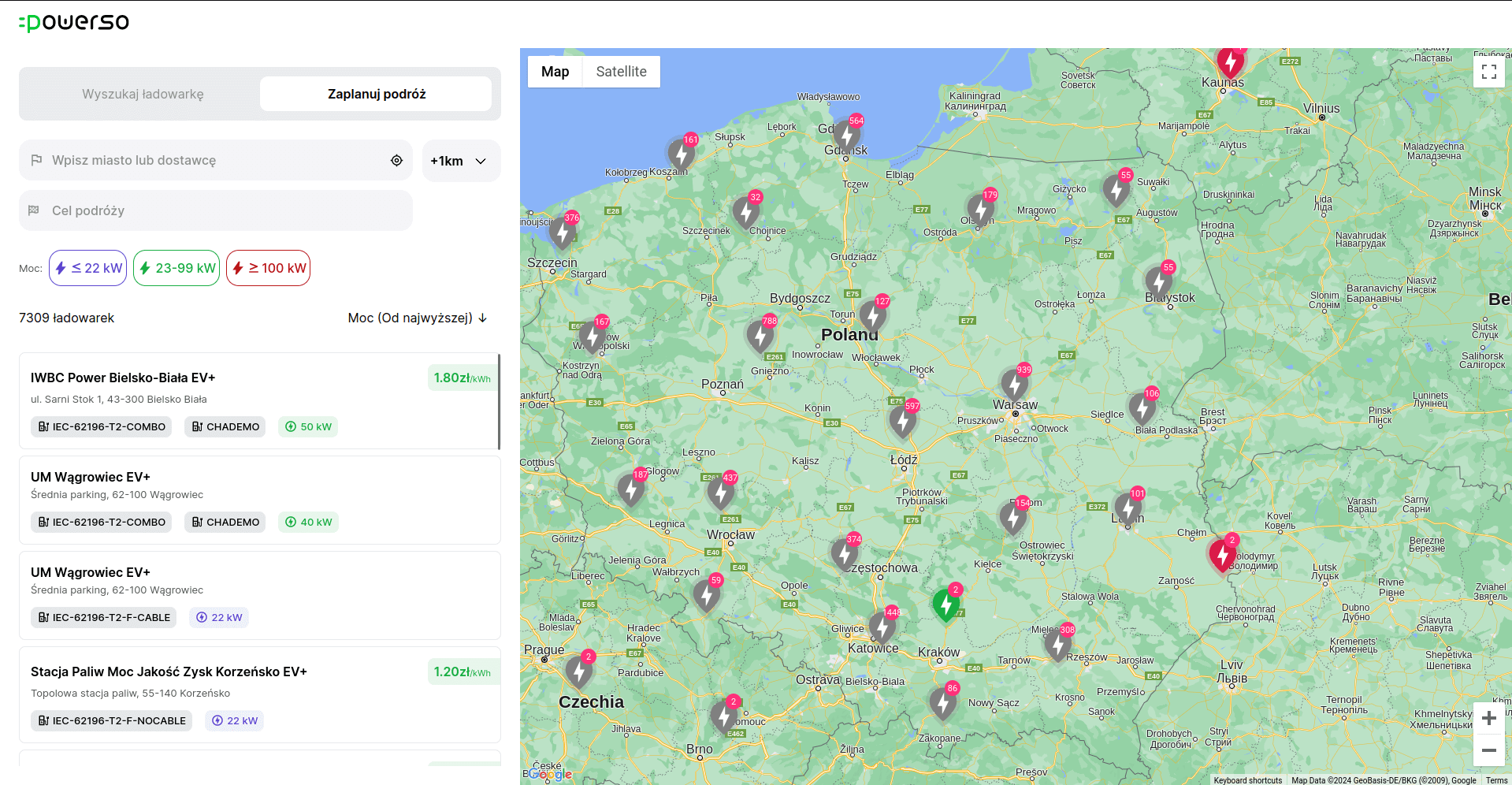Click the Prague cluster marker 2
This screenshot has height=785, width=1512.
coord(579,671)
